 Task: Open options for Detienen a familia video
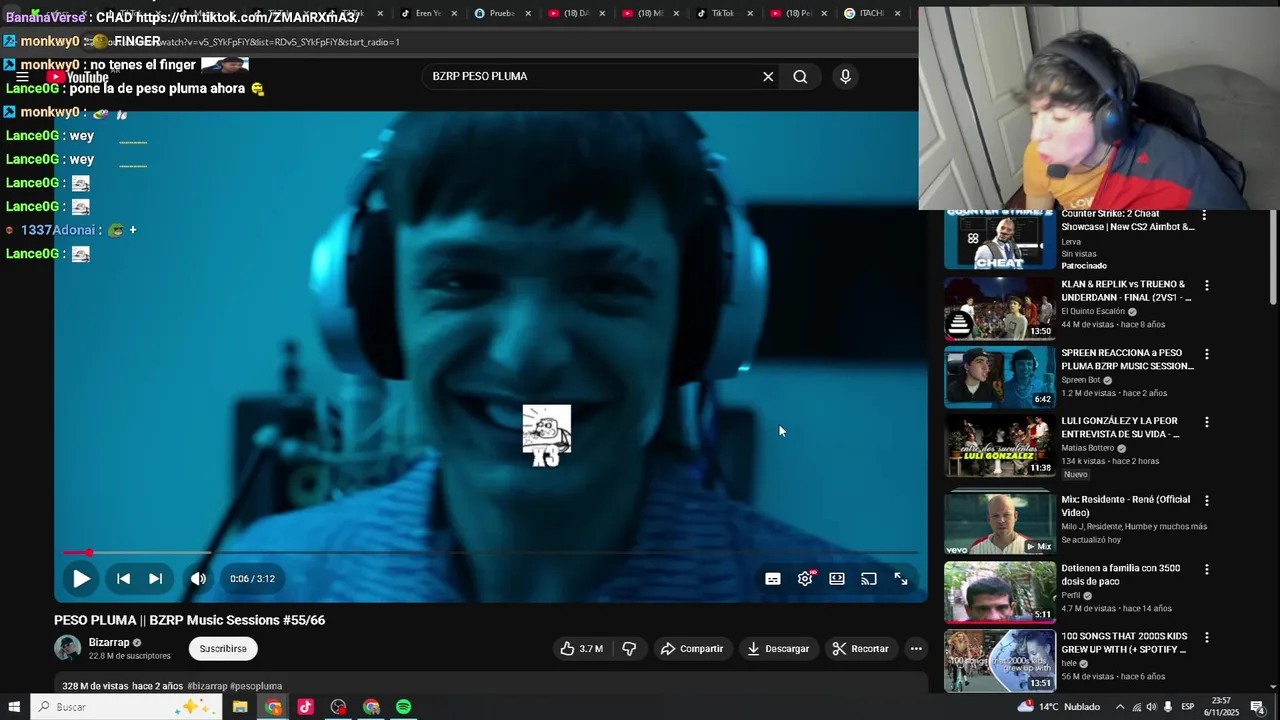click(x=1206, y=569)
